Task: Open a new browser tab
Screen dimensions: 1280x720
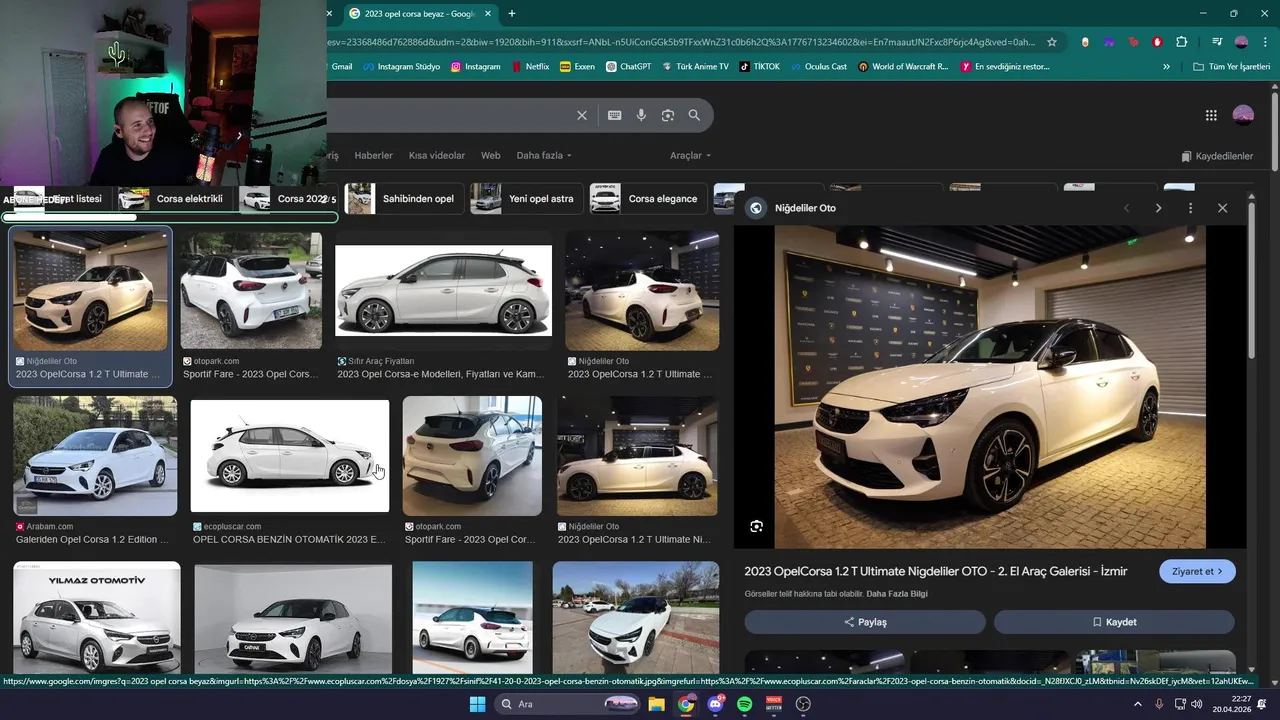Action: click(512, 13)
